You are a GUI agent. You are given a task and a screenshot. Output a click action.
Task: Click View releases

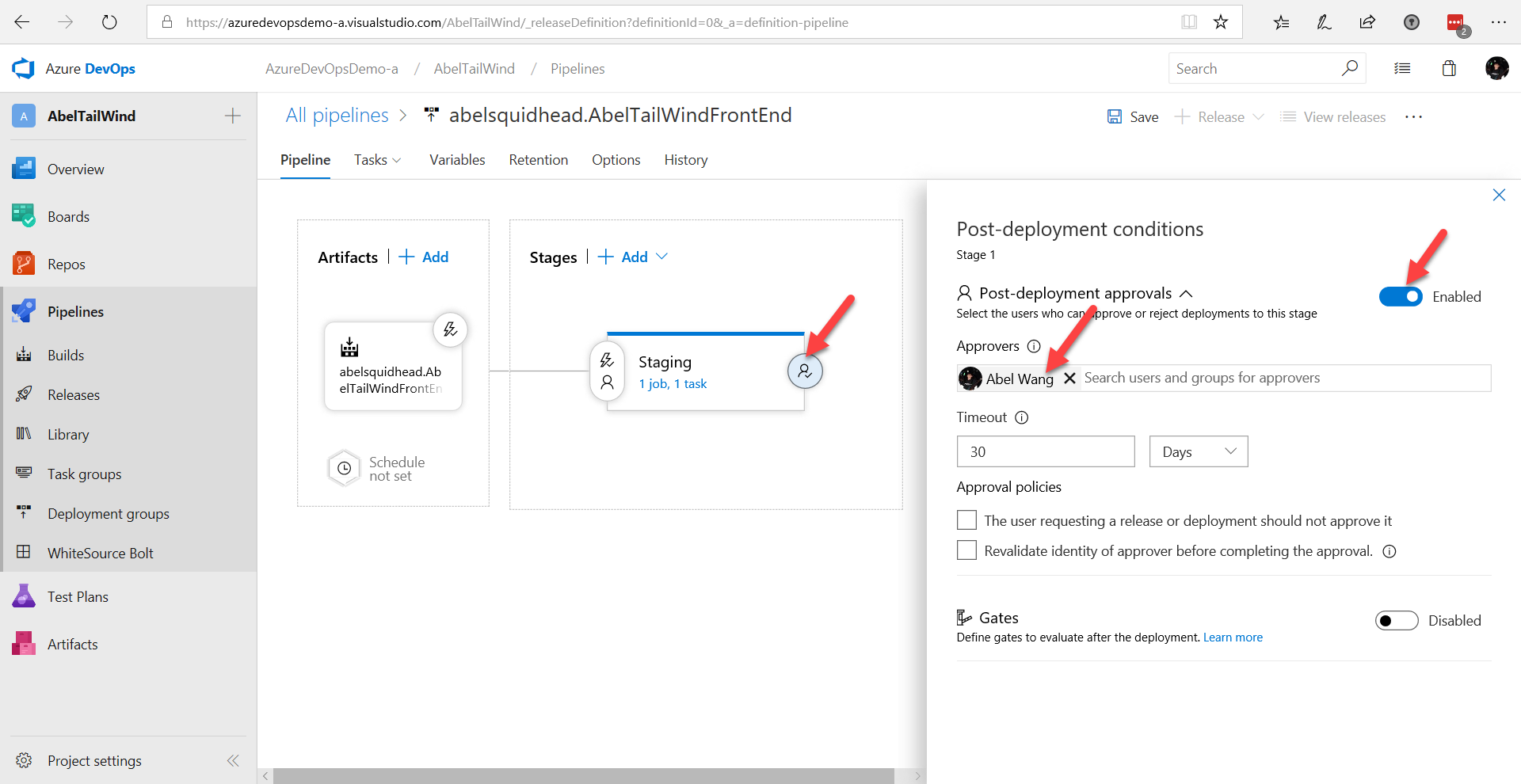pos(1333,117)
